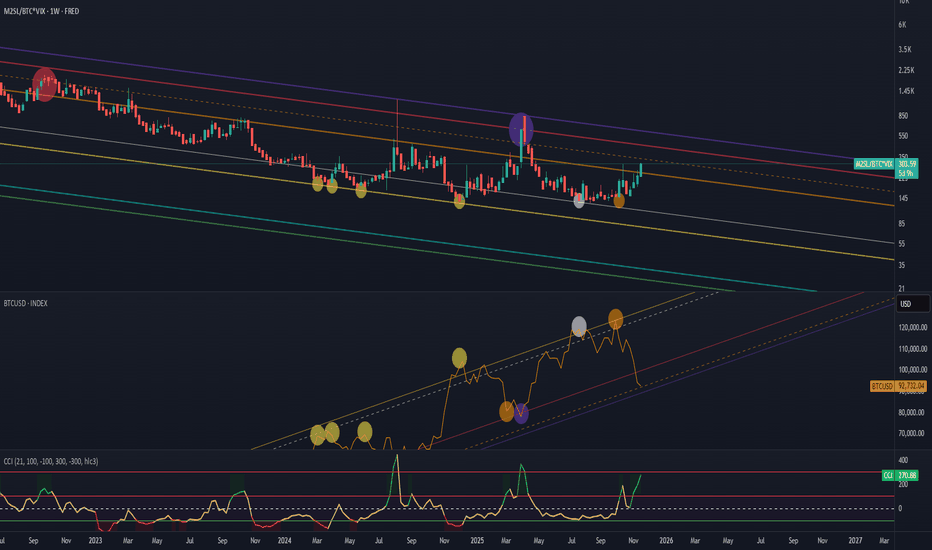Screen dimensions: 932x550
Task: Select the highest orange circle in BTCUSD pane
Action: [x=616, y=319]
